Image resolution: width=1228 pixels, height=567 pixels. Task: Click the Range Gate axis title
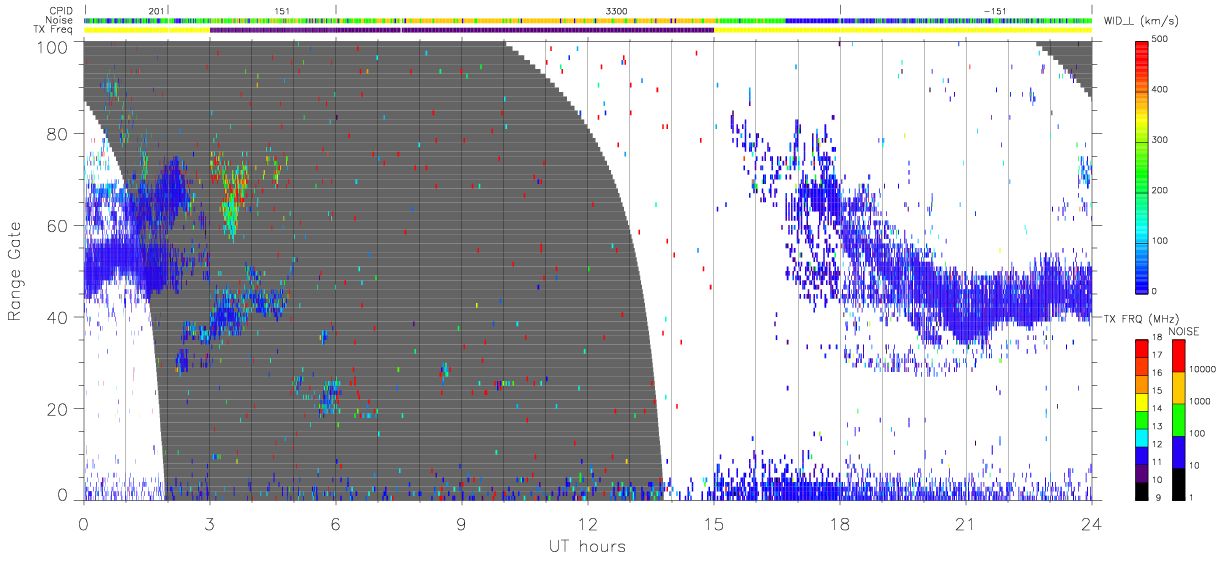[16, 271]
